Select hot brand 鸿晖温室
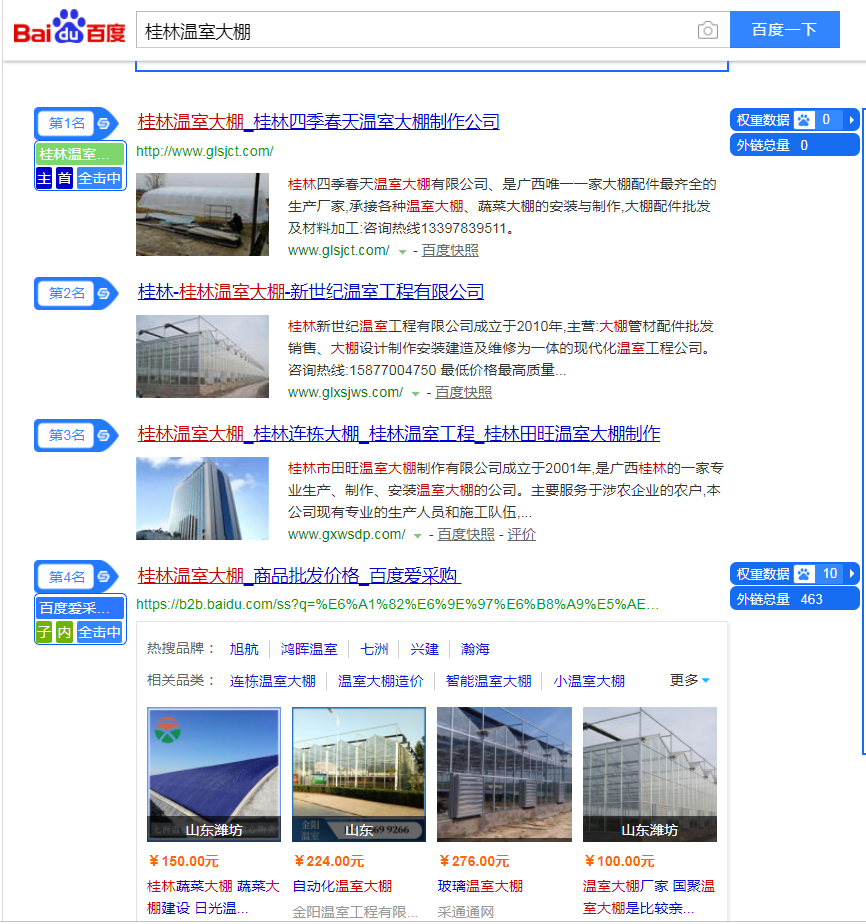The height and width of the screenshot is (924, 866). 309,649
